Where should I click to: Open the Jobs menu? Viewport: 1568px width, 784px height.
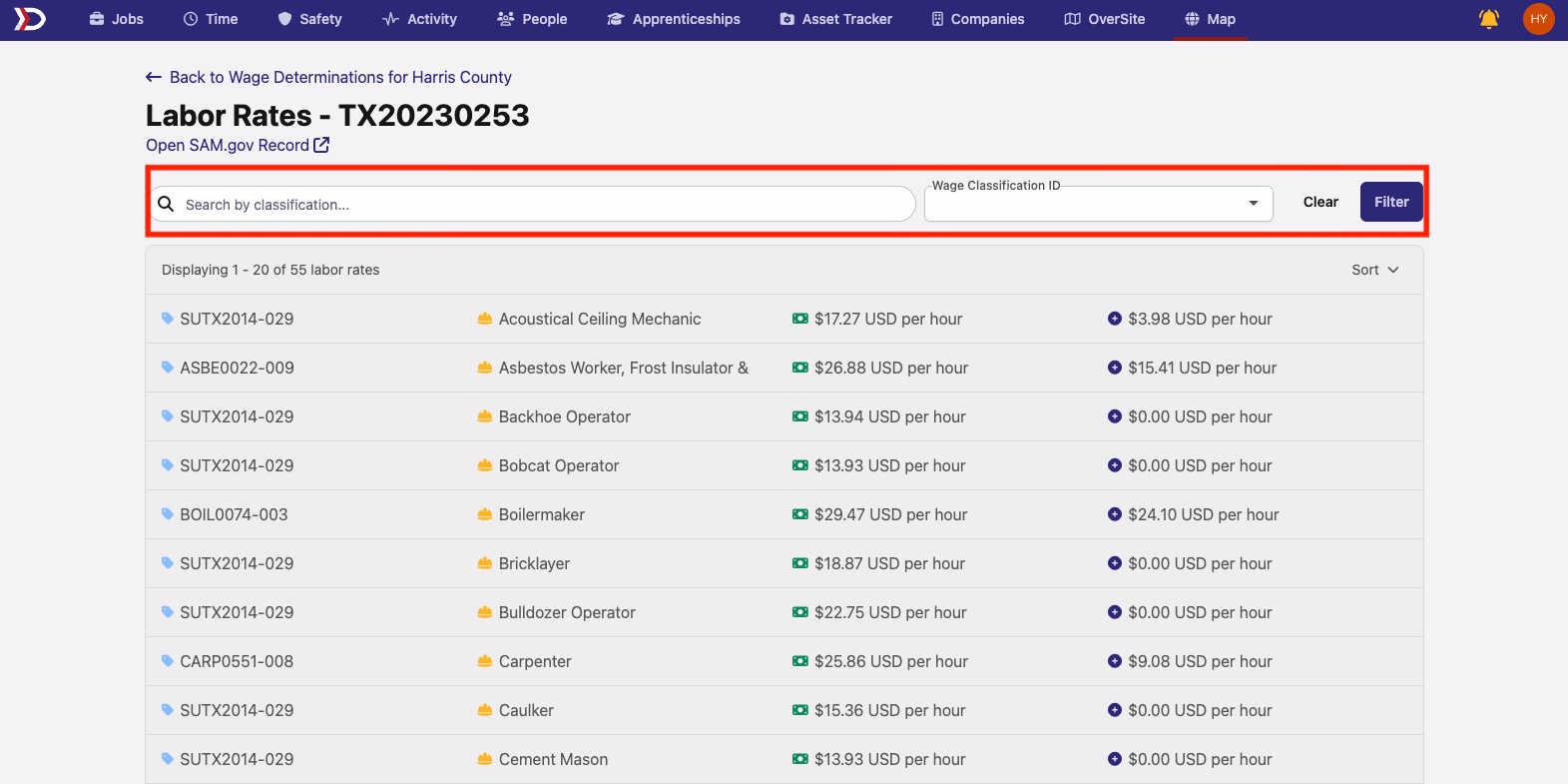pos(116,19)
